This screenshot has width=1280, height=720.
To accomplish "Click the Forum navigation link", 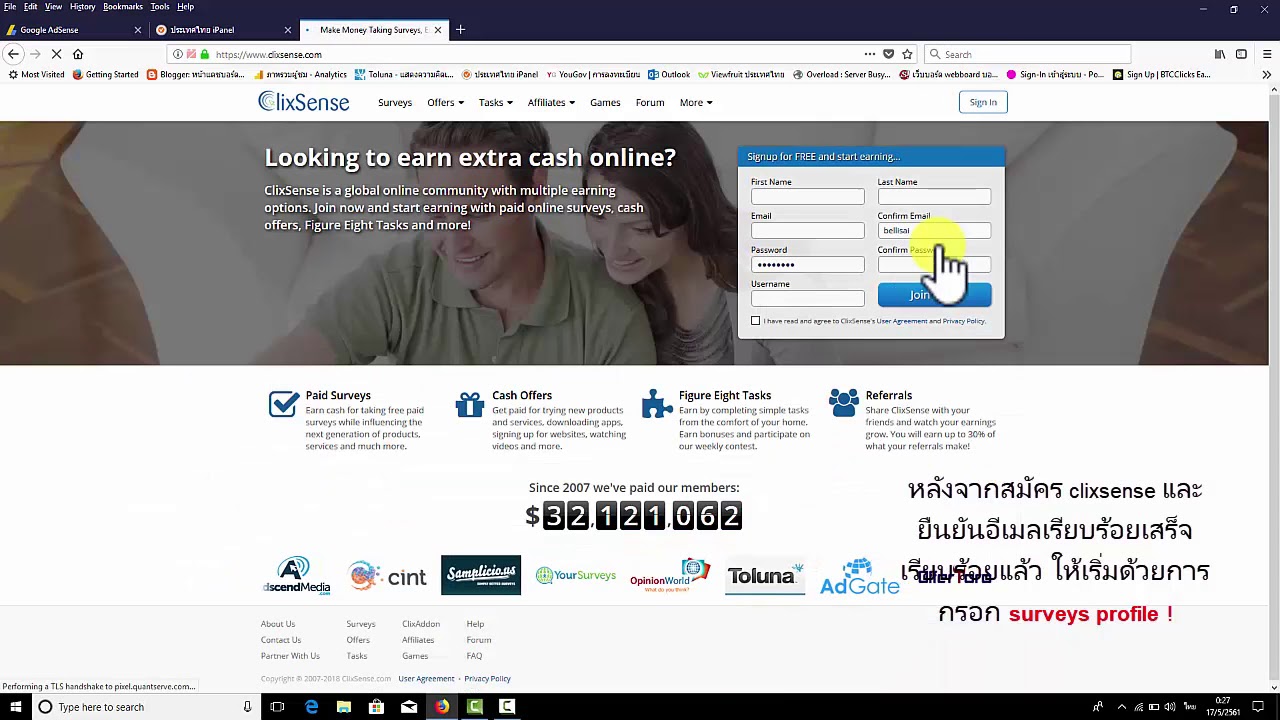I will [x=650, y=102].
